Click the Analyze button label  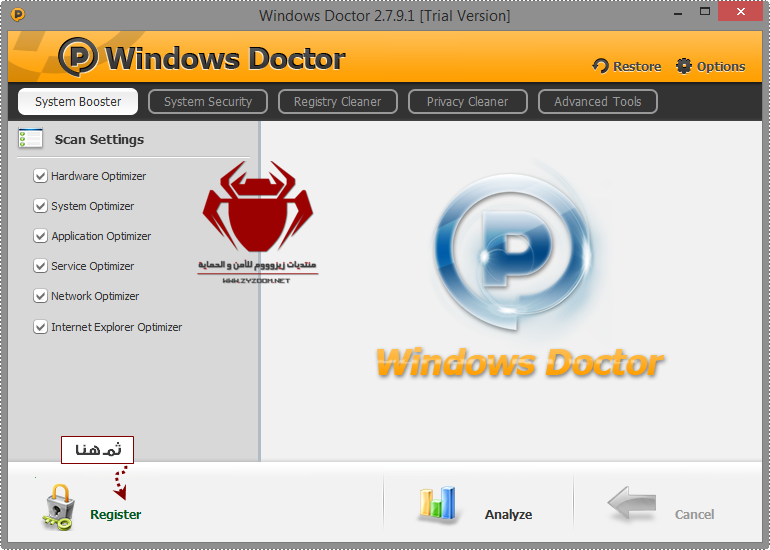point(508,514)
